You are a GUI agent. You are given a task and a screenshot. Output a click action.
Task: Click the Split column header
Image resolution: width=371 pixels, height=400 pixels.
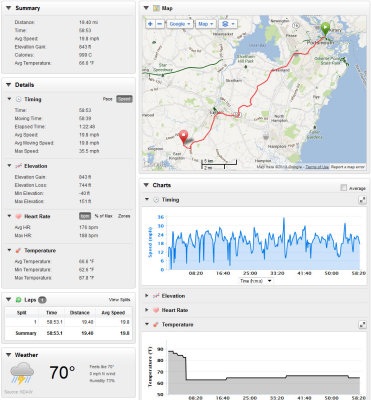(x=22, y=313)
